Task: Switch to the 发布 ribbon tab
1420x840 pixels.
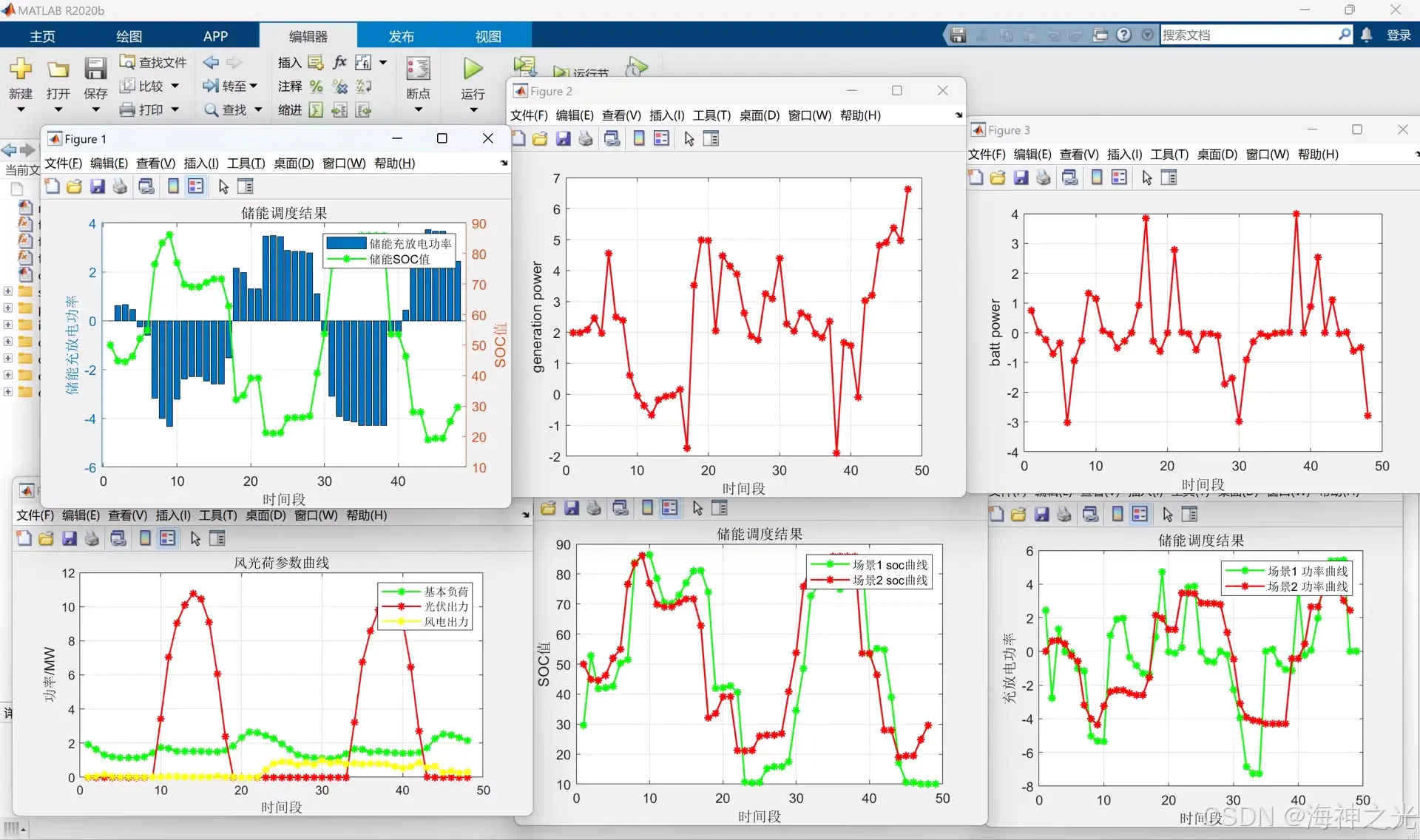Action: (x=401, y=36)
